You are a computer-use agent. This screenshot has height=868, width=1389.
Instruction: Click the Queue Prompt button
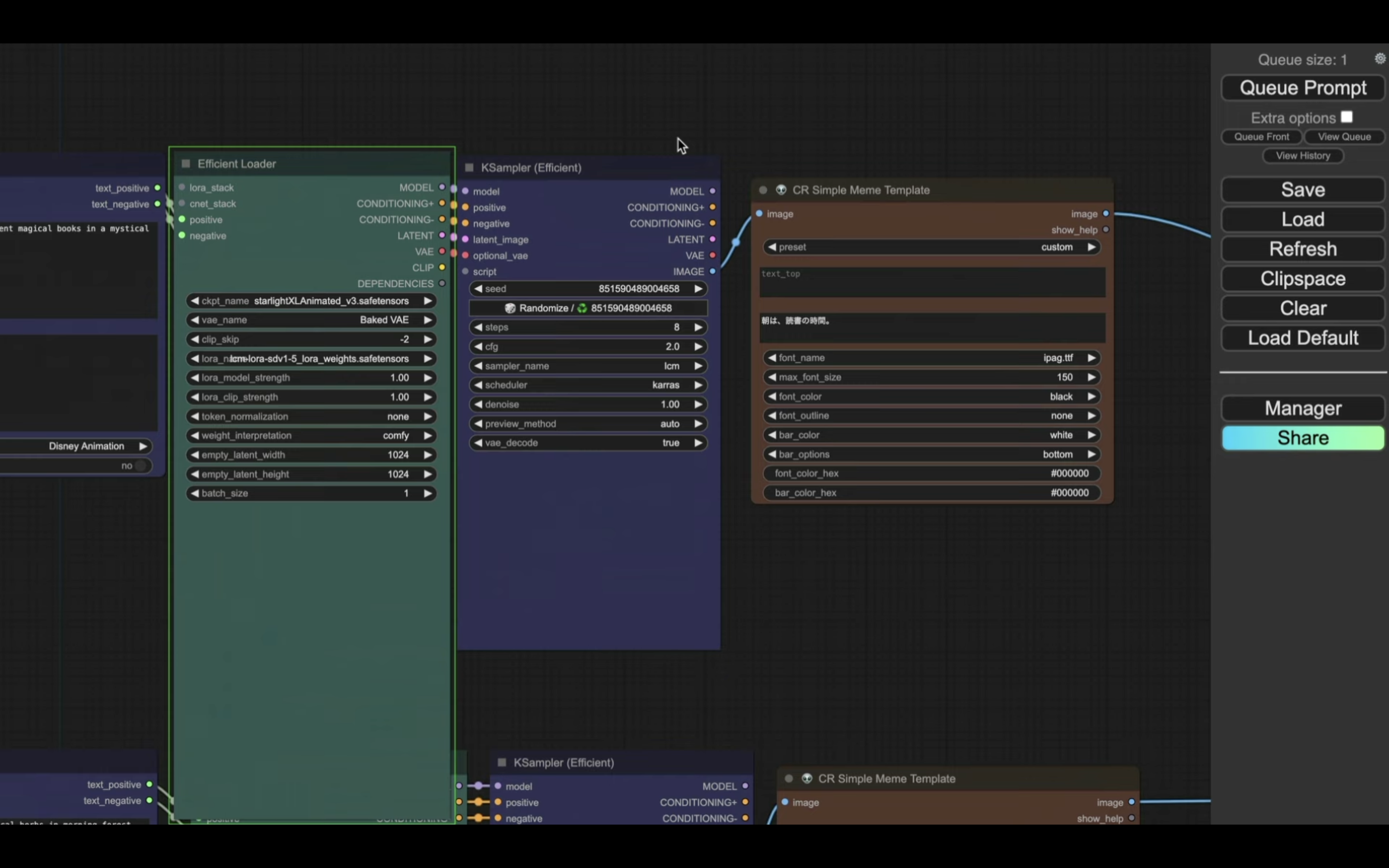1303,88
